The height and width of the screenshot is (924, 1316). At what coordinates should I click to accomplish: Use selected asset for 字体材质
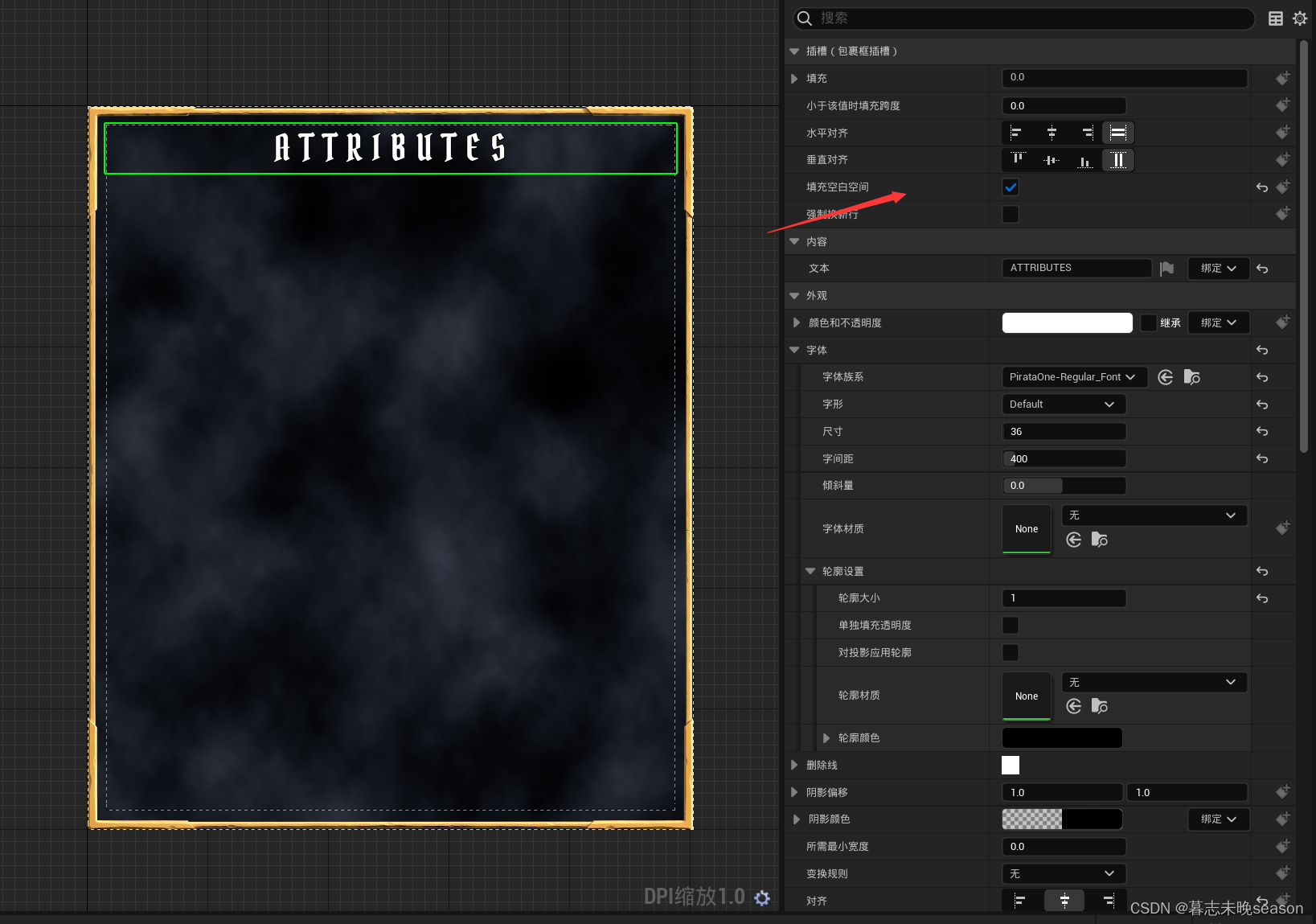(1074, 540)
